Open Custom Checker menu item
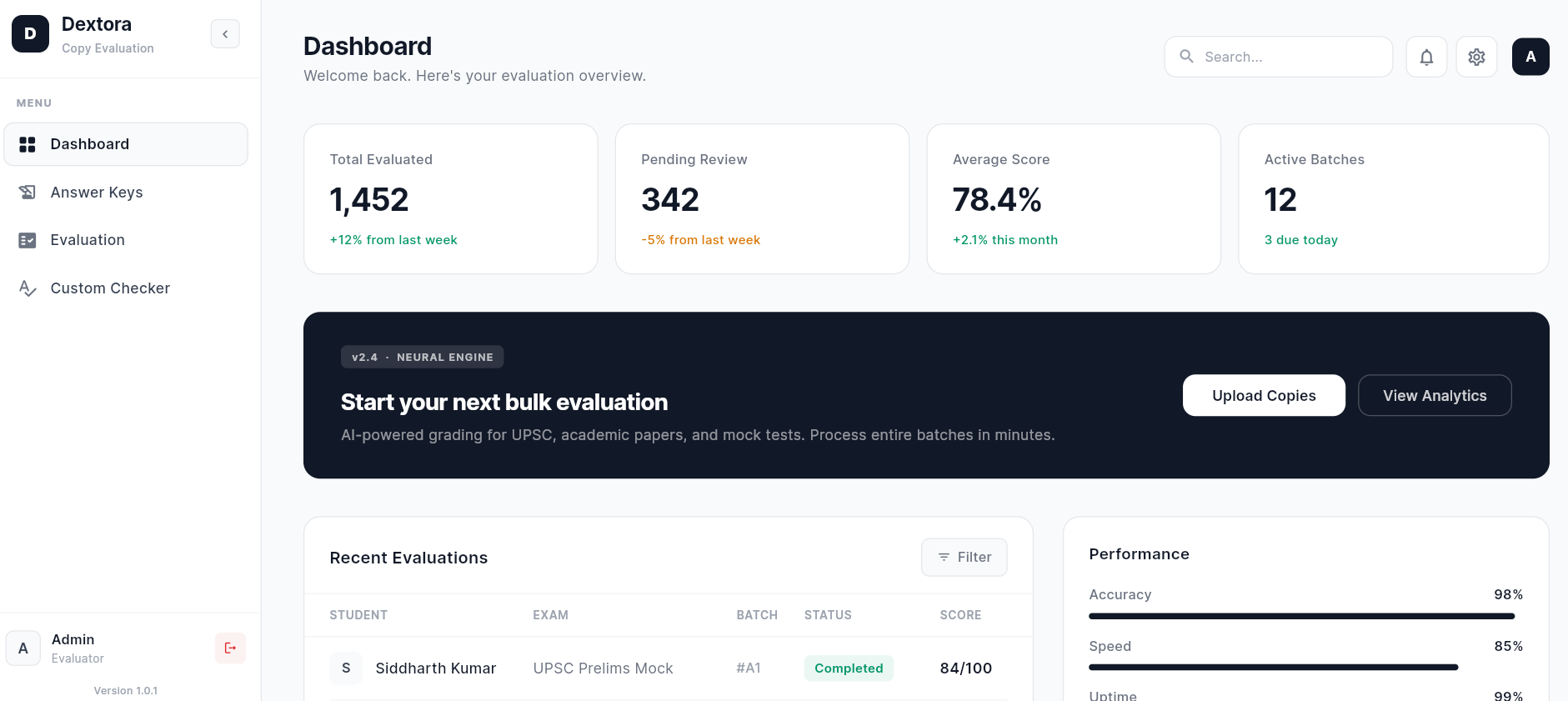The height and width of the screenshot is (701, 1568). [126, 288]
